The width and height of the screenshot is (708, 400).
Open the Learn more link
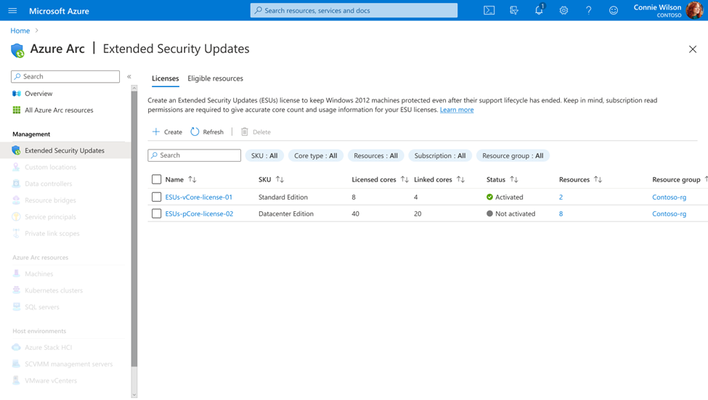[x=456, y=110]
